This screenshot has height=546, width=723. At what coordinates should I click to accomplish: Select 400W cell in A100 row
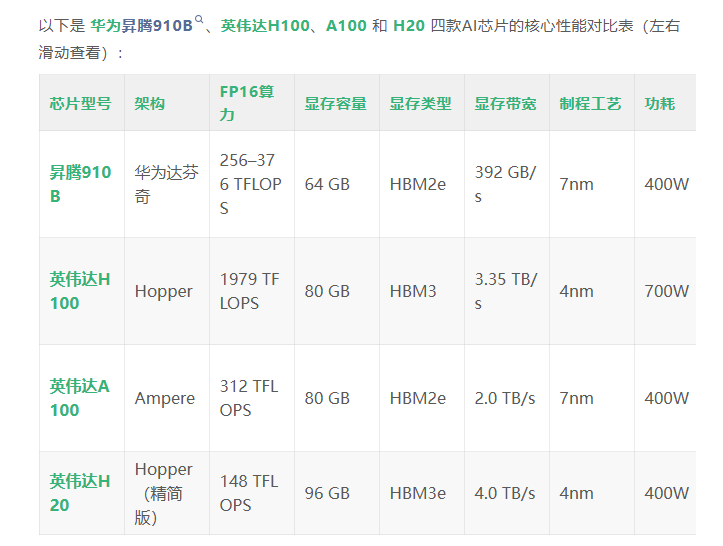click(x=666, y=398)
